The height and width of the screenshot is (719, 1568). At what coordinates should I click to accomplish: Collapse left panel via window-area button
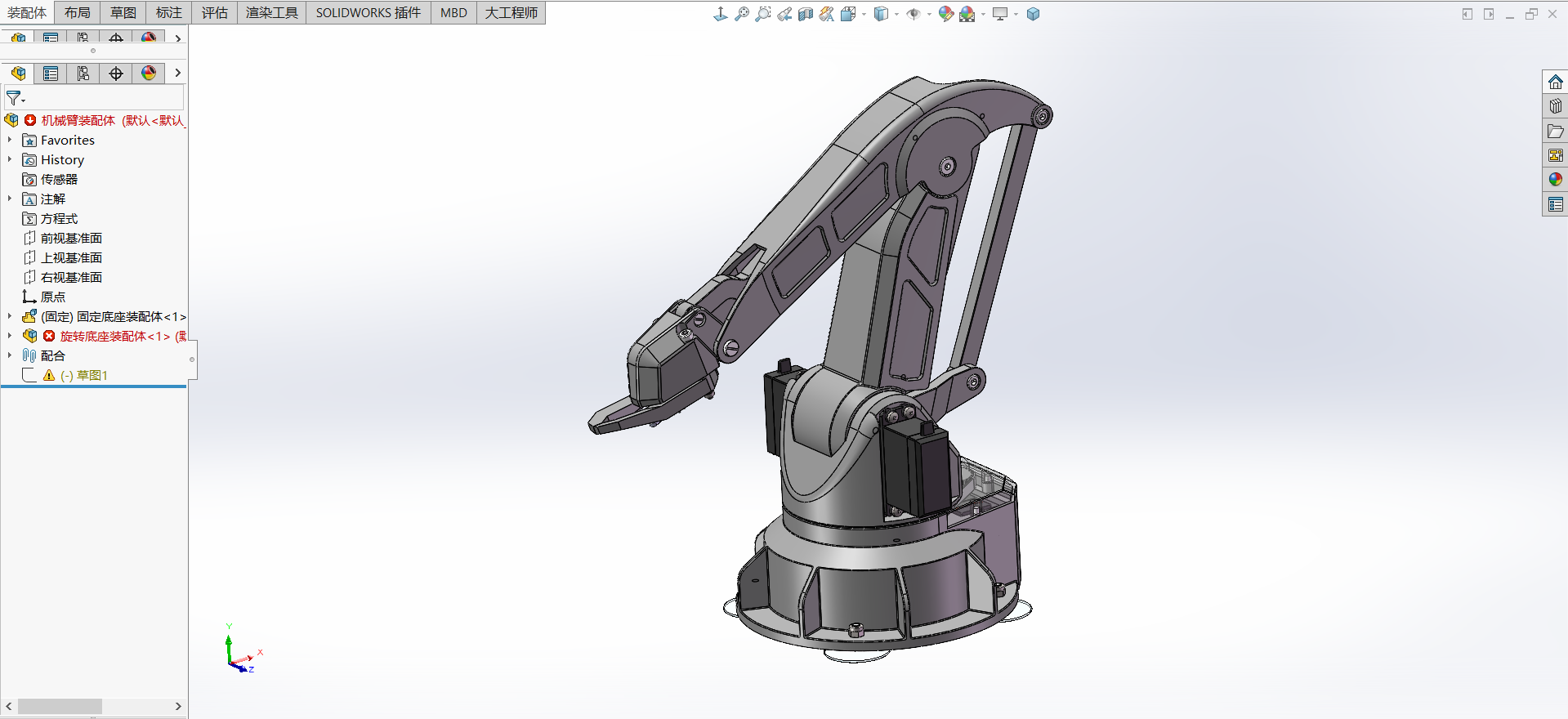tap(1467, 14)
